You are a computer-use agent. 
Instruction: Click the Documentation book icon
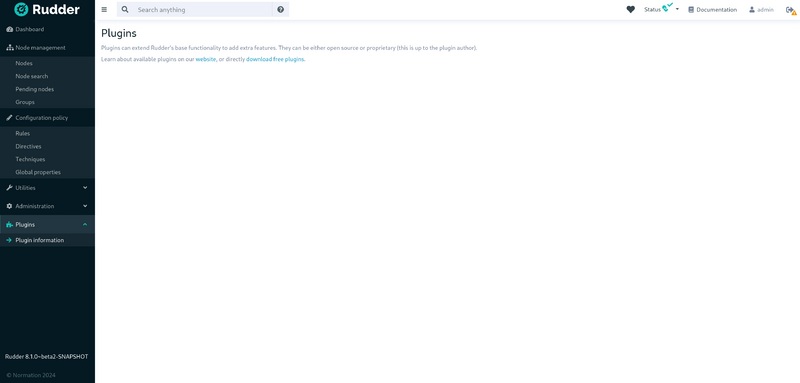pyautogui.click(x=691, y=10)
